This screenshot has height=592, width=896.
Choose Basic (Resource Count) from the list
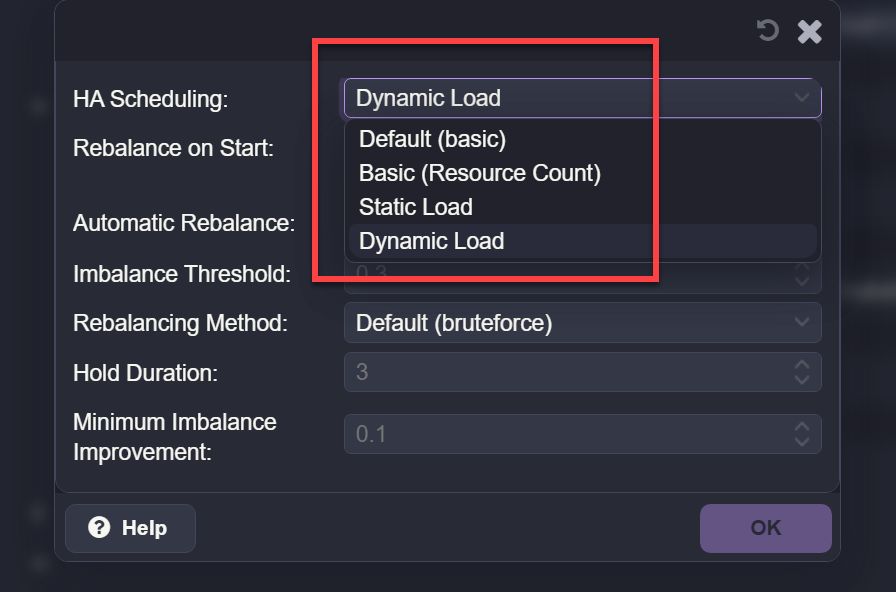click(x=480, y=173)
